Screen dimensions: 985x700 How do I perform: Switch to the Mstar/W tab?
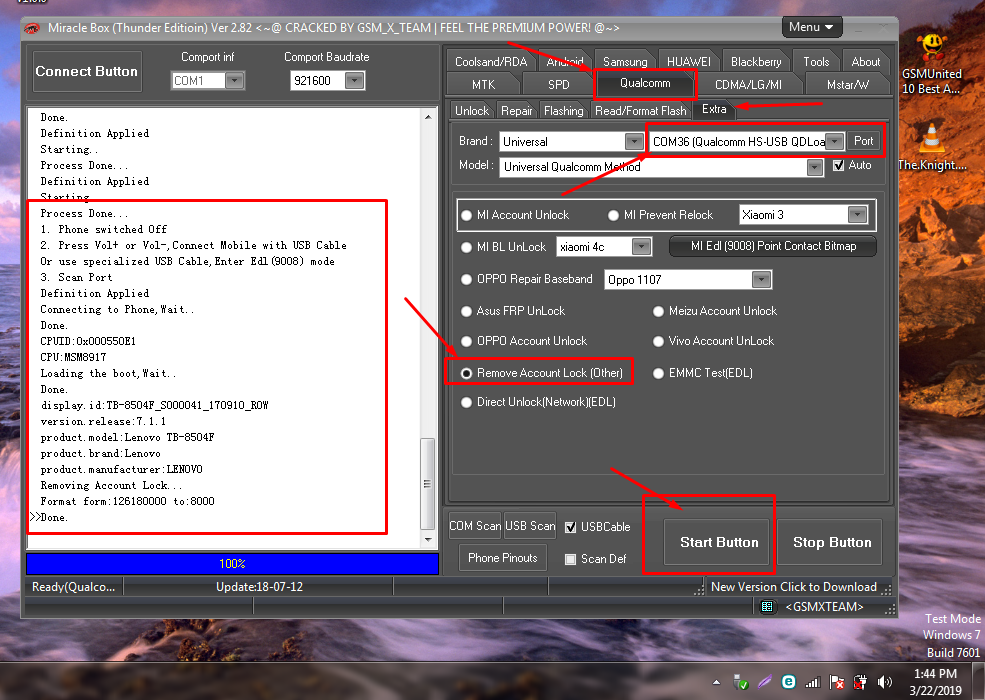point(847,84)
